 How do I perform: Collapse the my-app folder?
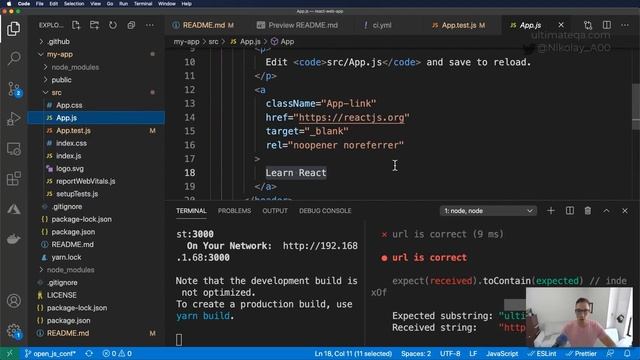60,54
